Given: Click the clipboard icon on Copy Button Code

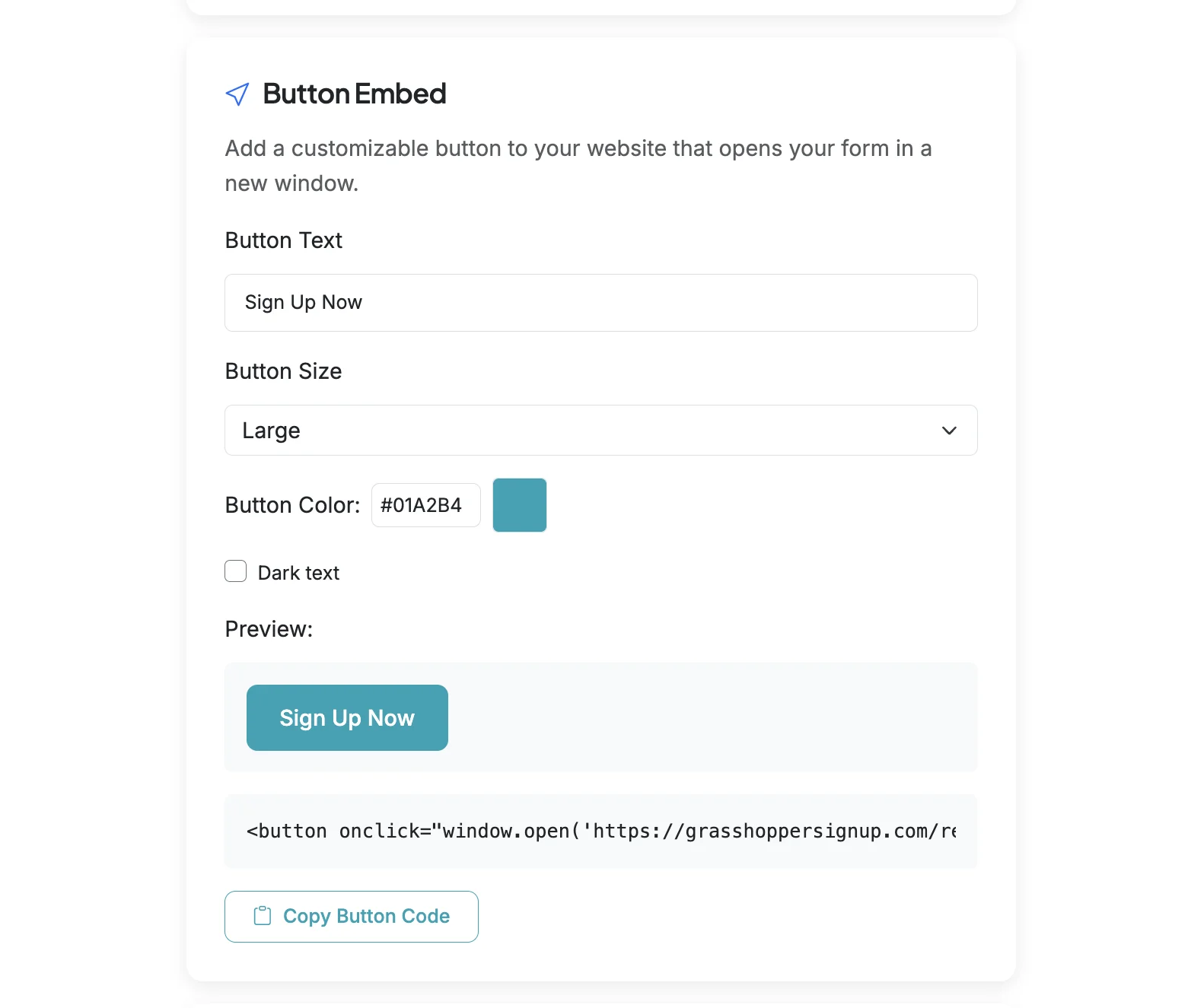Looking at the screenshot, I should [x=262, y=916].
